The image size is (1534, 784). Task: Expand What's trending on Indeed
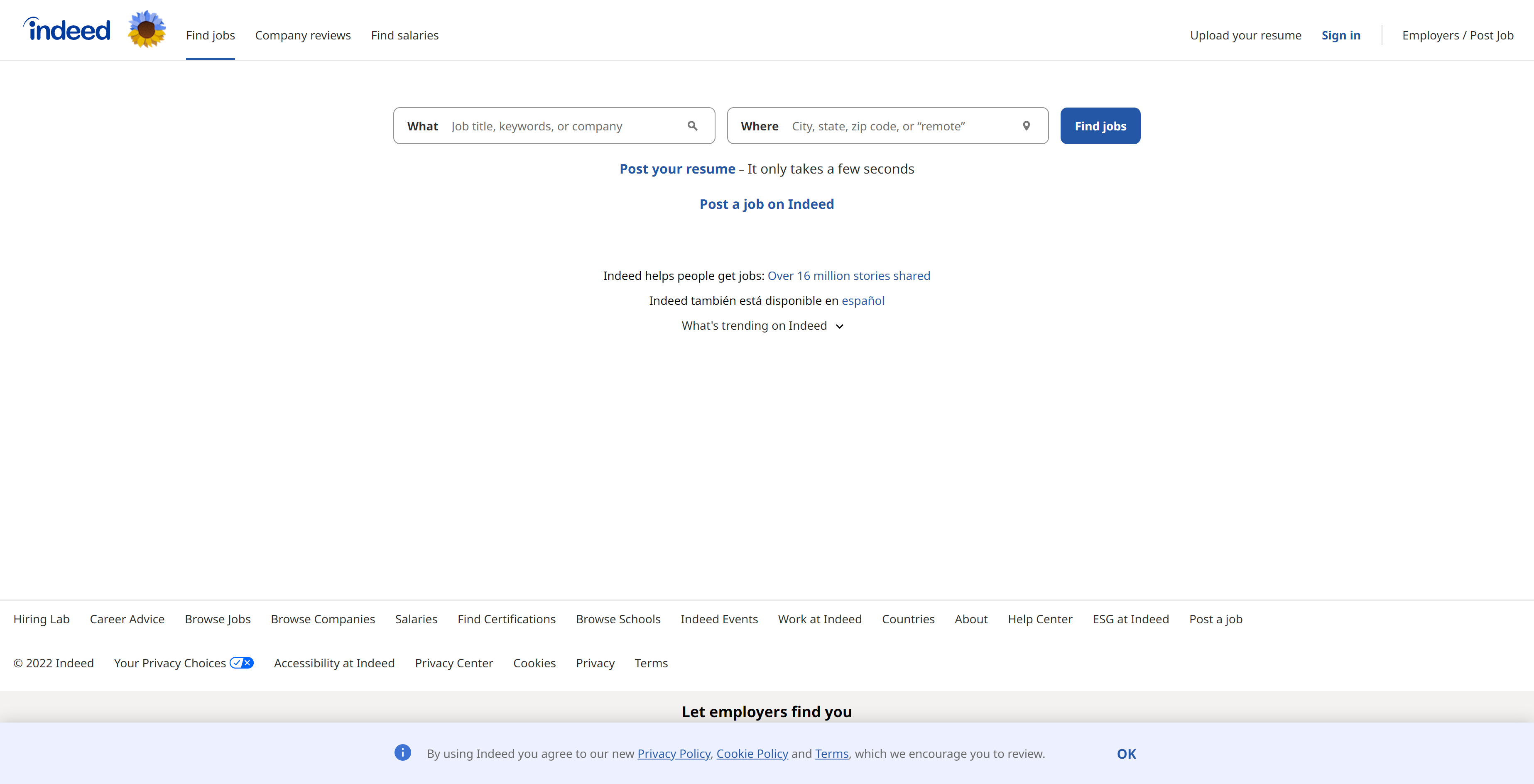[x=762, y=326]
